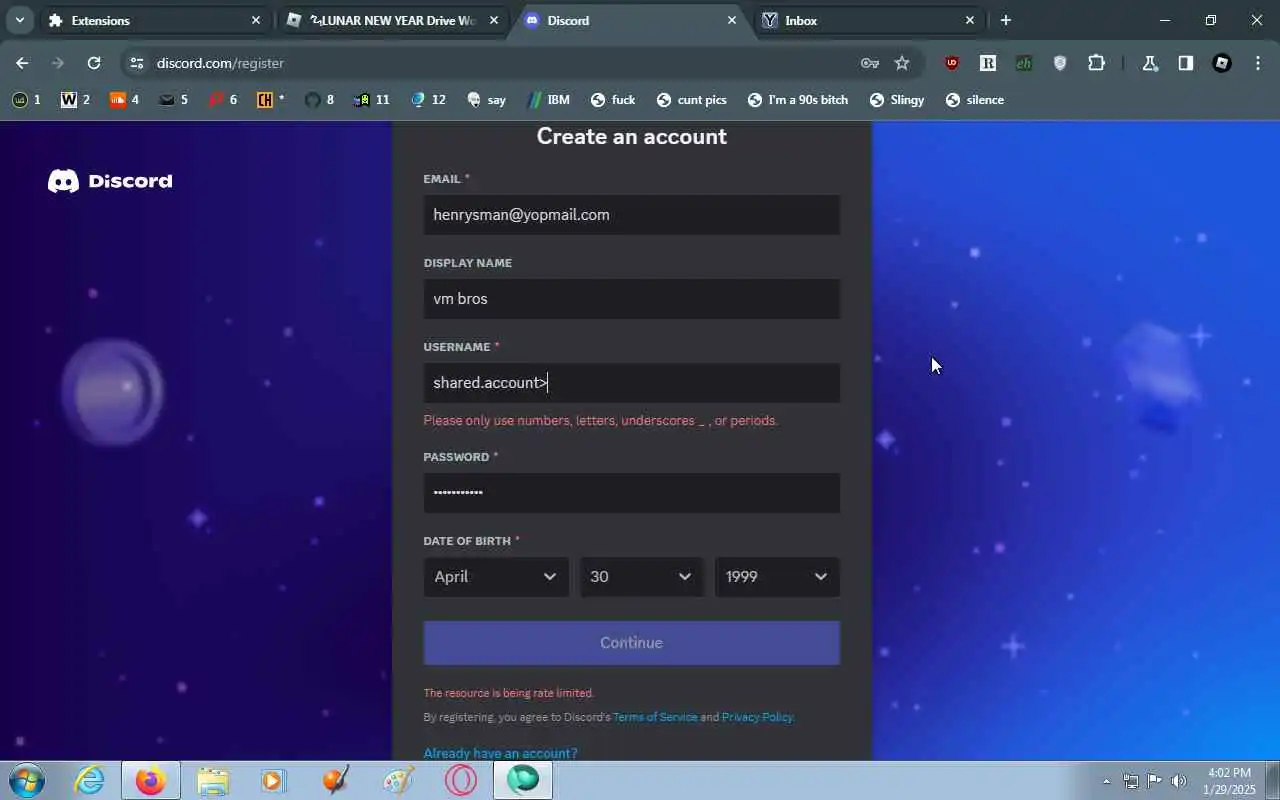Open the green 'eh' extension icon
Screen dimensions: 1280x800
(x=1024, y=63)
